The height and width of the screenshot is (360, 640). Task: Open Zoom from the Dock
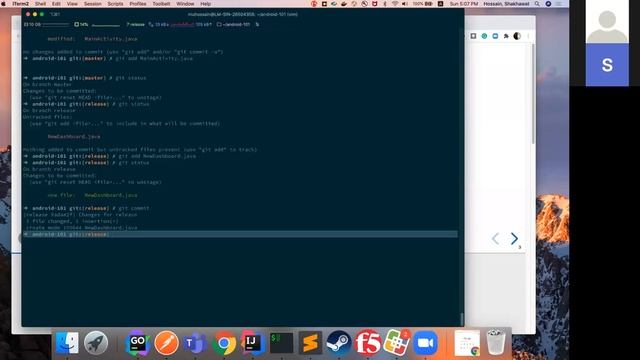(x=425, y=342)
